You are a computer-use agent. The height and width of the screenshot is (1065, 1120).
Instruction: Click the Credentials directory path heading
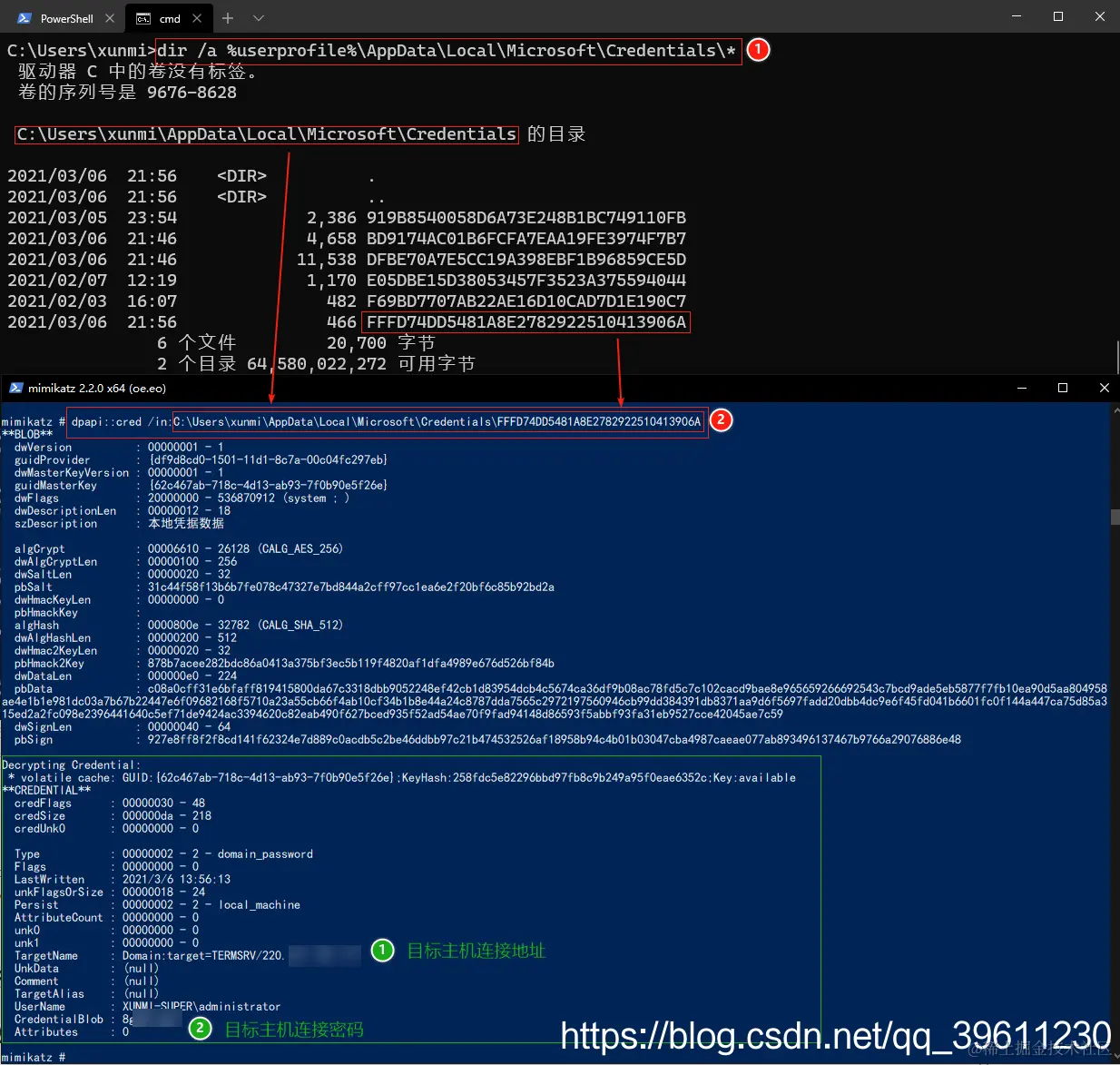267,134
